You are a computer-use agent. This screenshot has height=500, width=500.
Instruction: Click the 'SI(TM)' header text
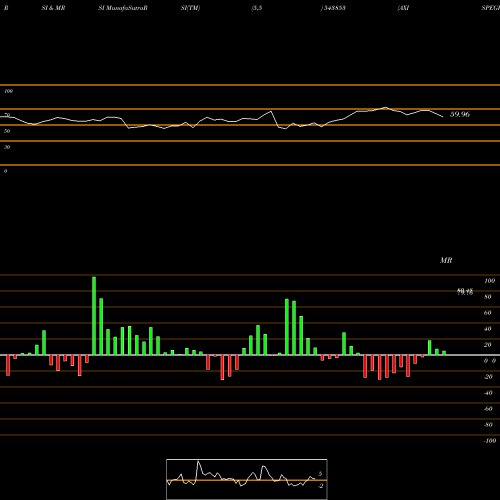(190, 8)
